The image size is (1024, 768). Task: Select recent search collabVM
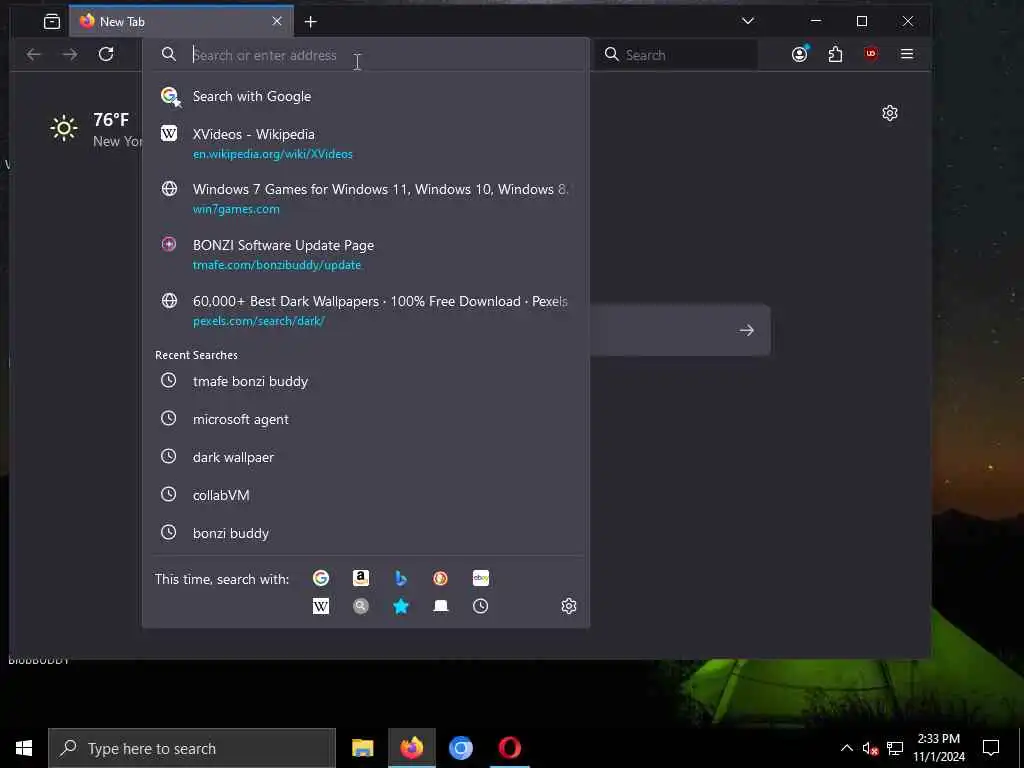366,495
